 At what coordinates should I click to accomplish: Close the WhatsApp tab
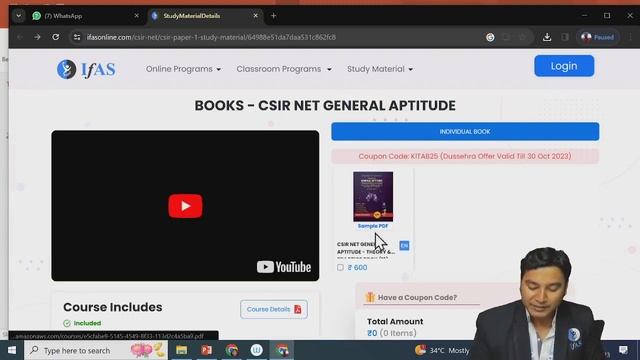[x=136, y=16]
